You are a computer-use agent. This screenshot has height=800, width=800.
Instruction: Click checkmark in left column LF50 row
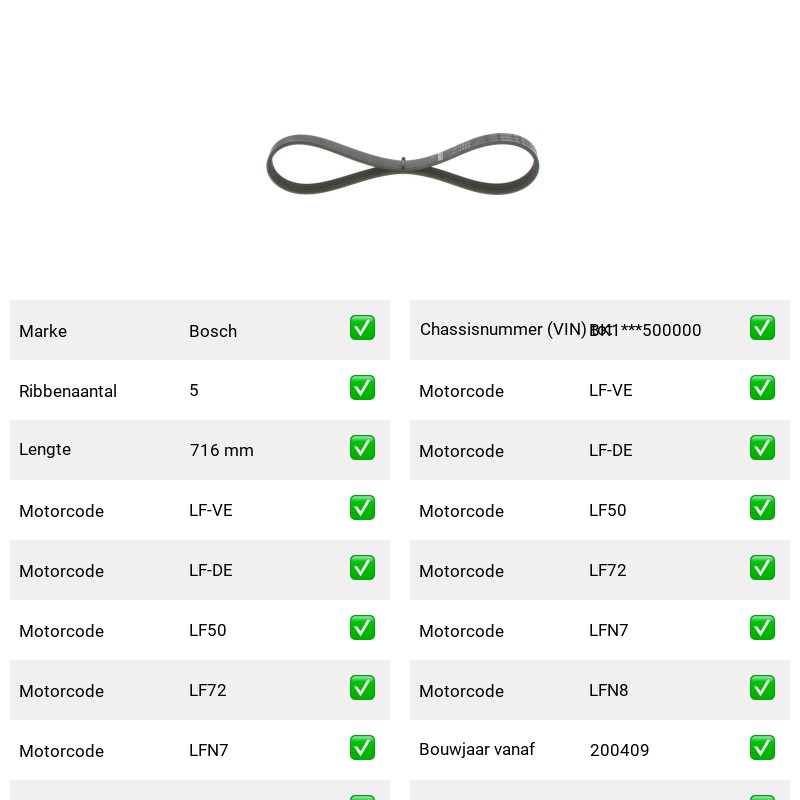click(x=362, y=628)
